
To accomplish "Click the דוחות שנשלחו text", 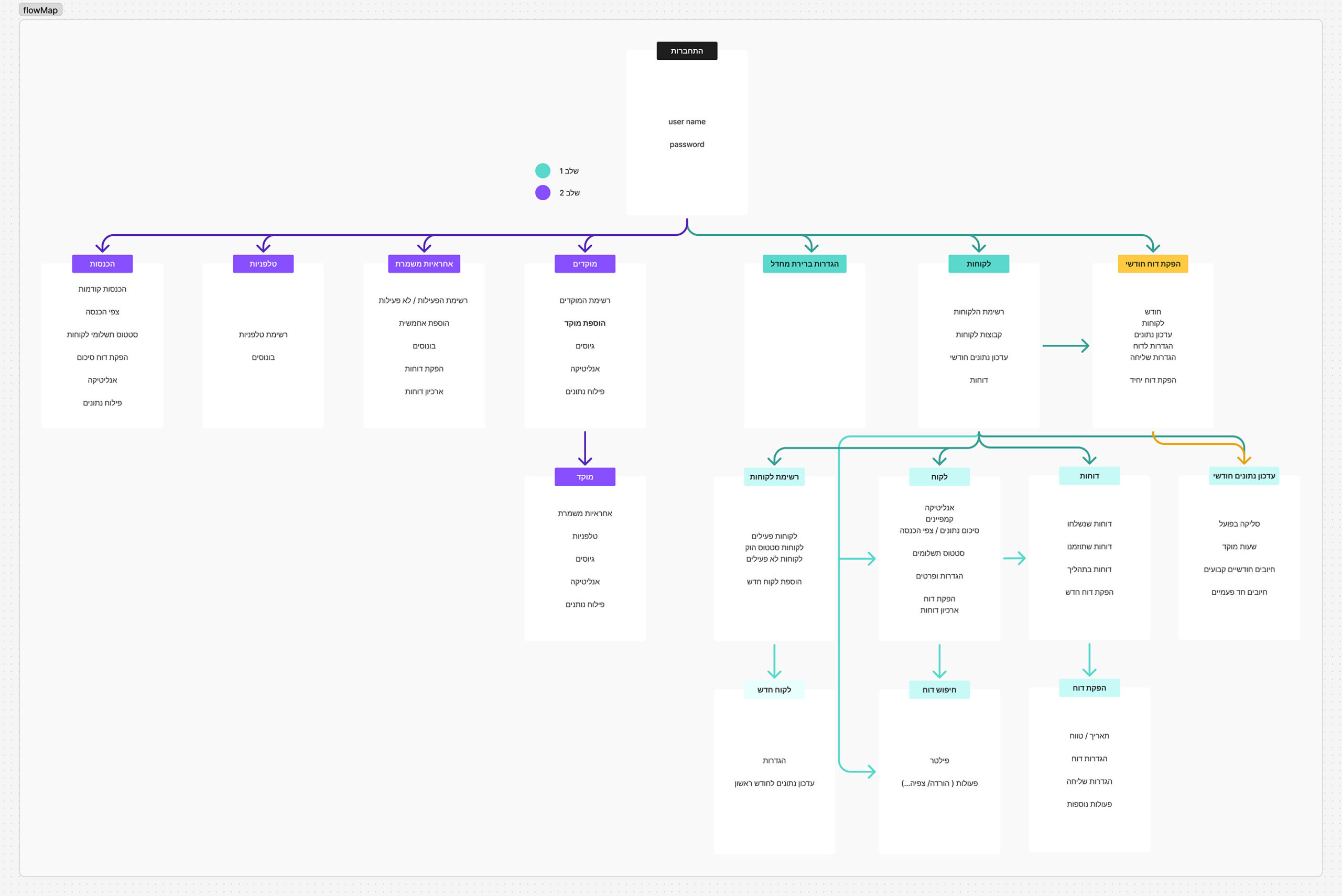I will pos(1089,524).
